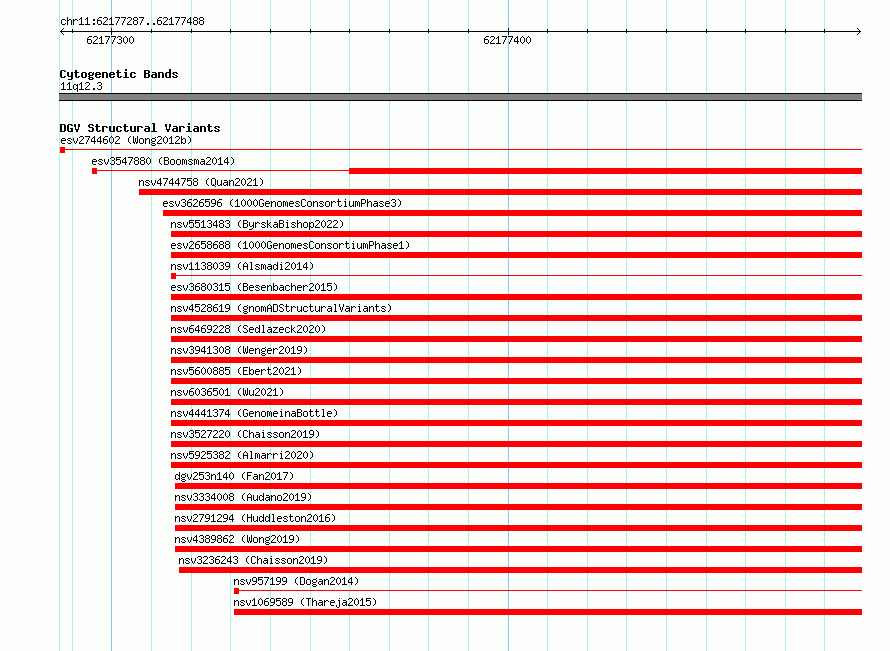Image resolution: width=890 pixels, height=651 pixels.
Task: Select dgv253n140 (Fan2017) label
Action: coord(234,476)
